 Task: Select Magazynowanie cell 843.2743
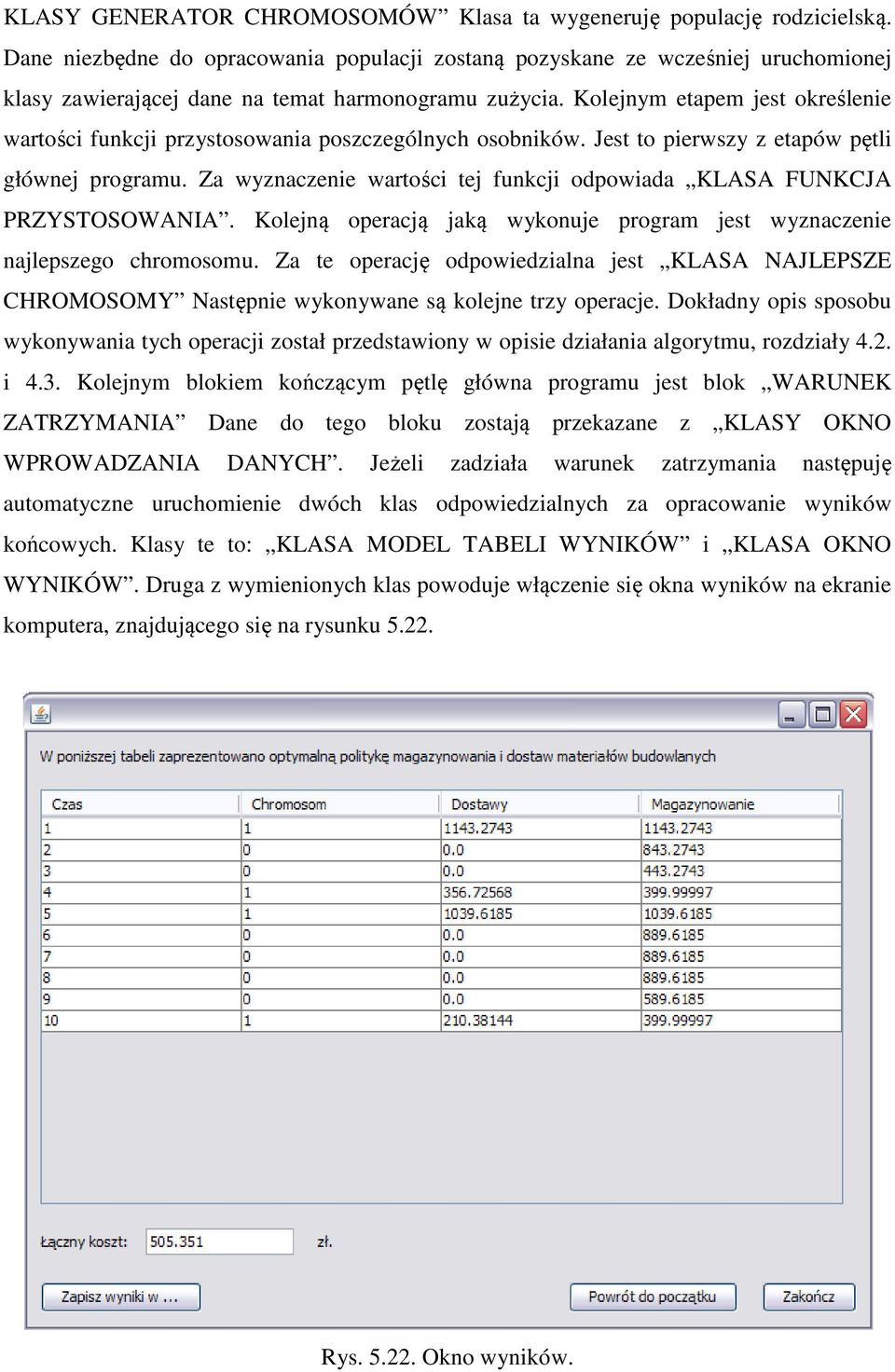[x=741, y=849]
